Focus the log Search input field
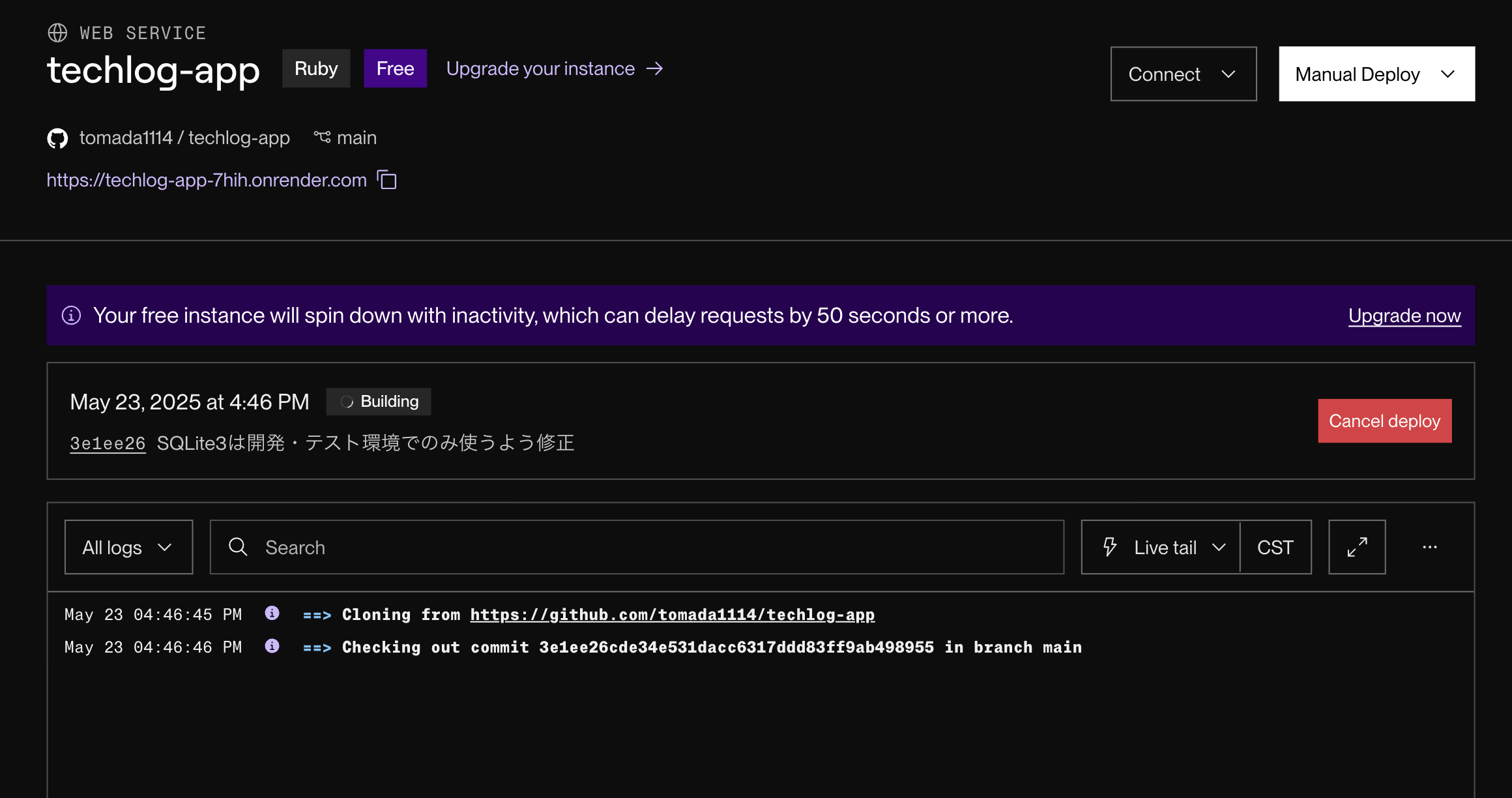This screenshot has height=798, width=1512. [x=652, y=547]
